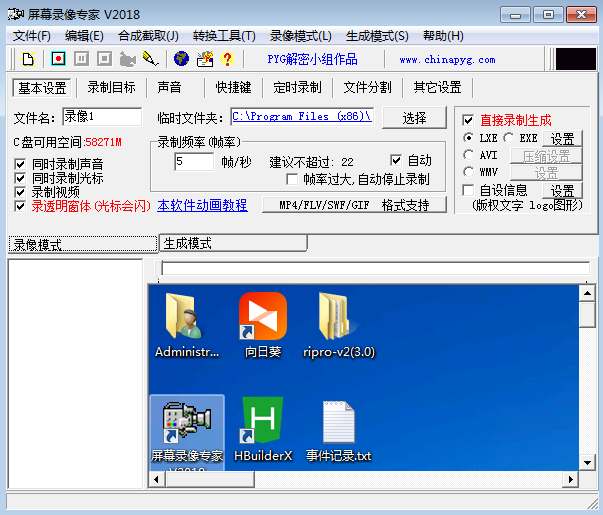Click the camera toolbar icon
This screenshot has width=603, height=515.
point(128,59)
